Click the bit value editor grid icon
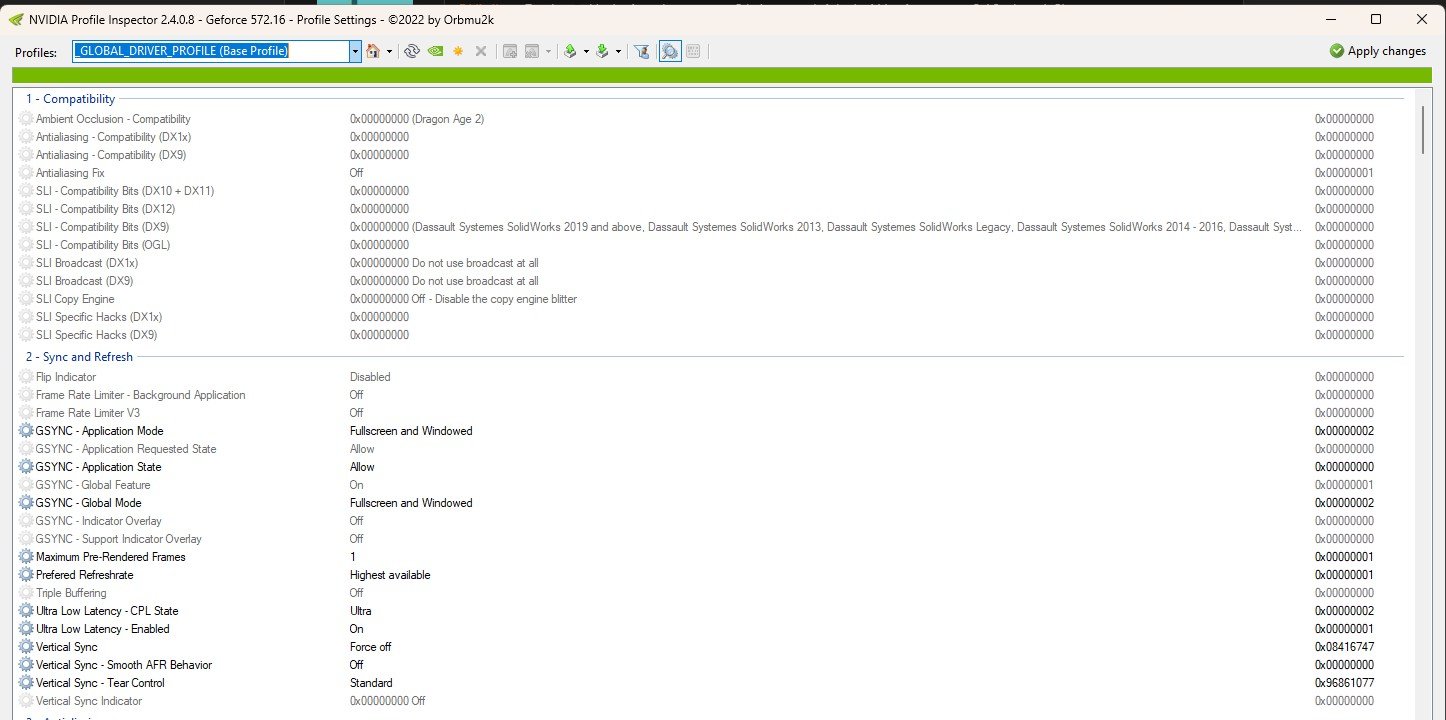 click(x=693, y=51)
